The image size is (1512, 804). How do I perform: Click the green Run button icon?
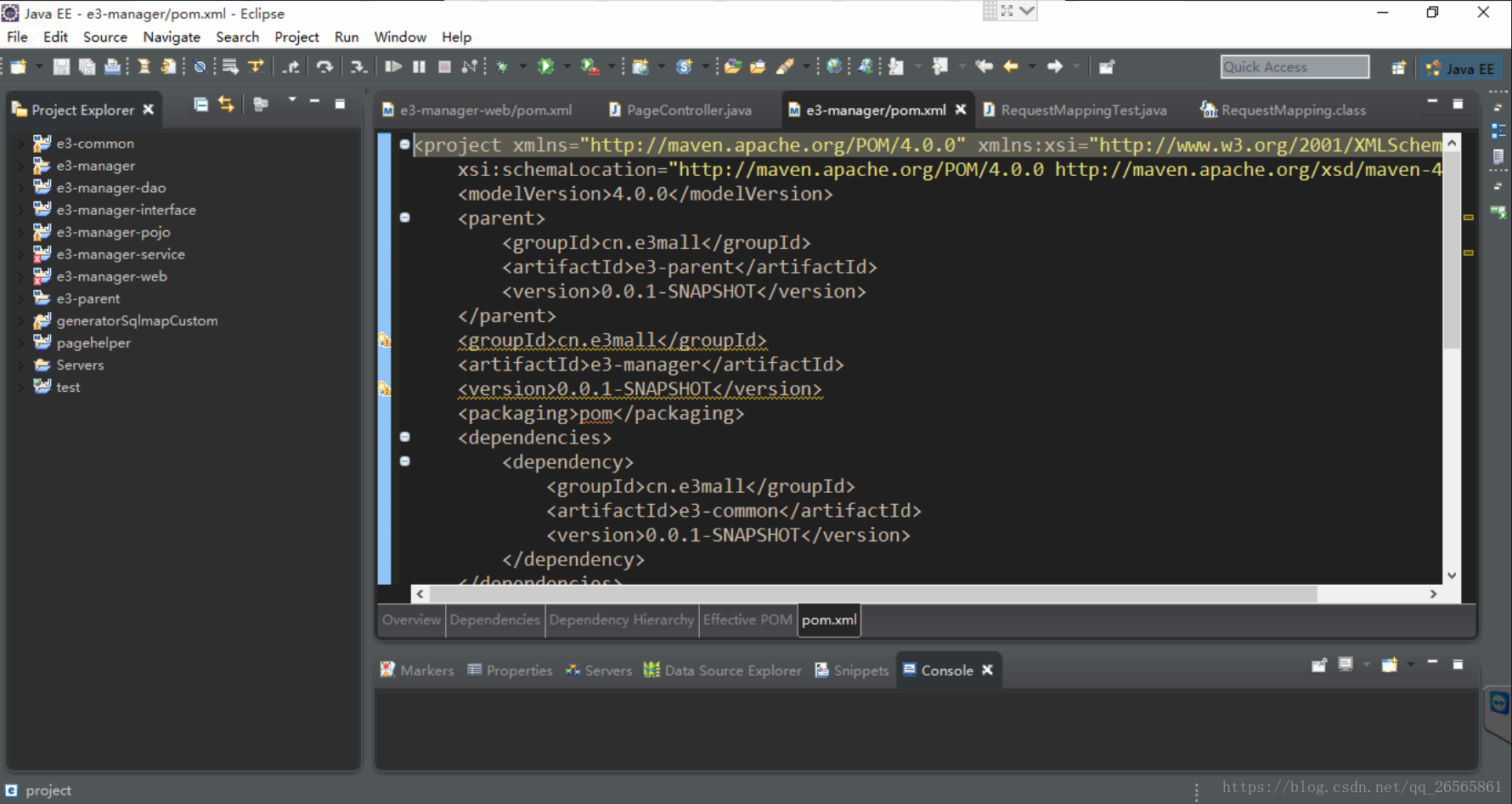pos(546,66)
